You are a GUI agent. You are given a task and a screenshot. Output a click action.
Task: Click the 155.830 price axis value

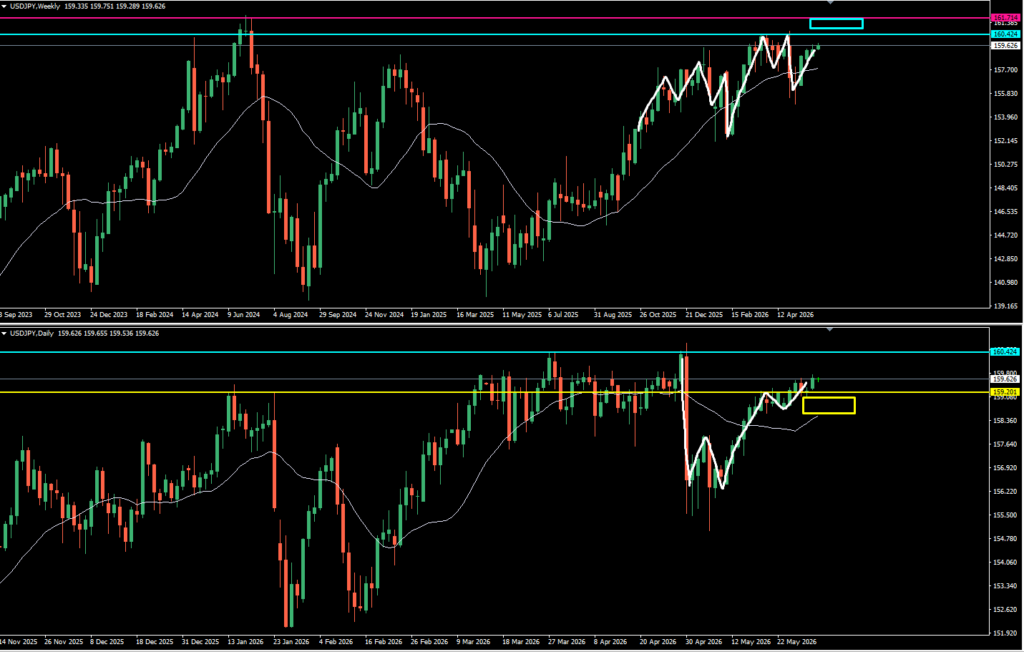tap(1006, 93)
